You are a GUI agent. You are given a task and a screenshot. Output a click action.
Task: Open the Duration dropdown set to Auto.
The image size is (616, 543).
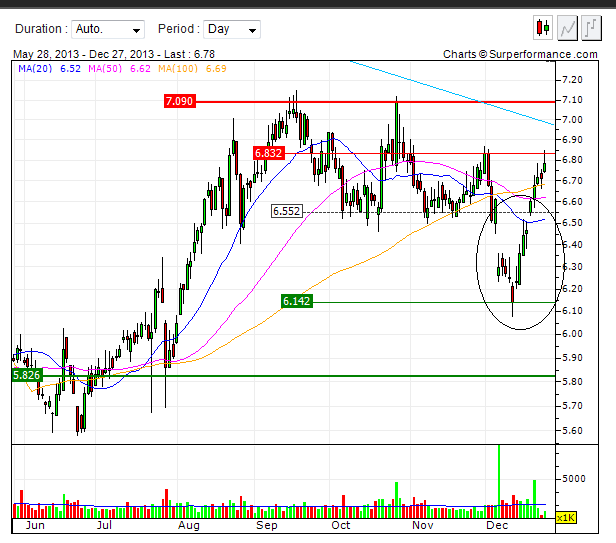pos(108,29)
